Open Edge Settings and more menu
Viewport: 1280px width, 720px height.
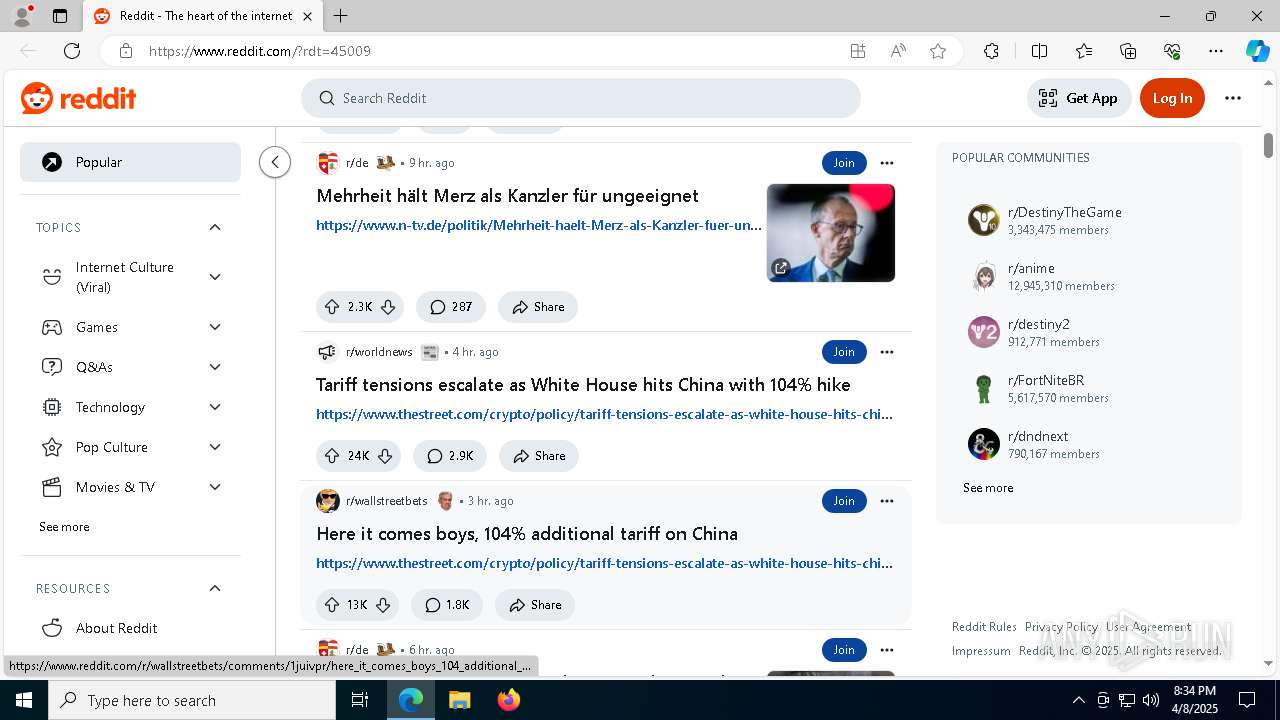coord(1216,51)
